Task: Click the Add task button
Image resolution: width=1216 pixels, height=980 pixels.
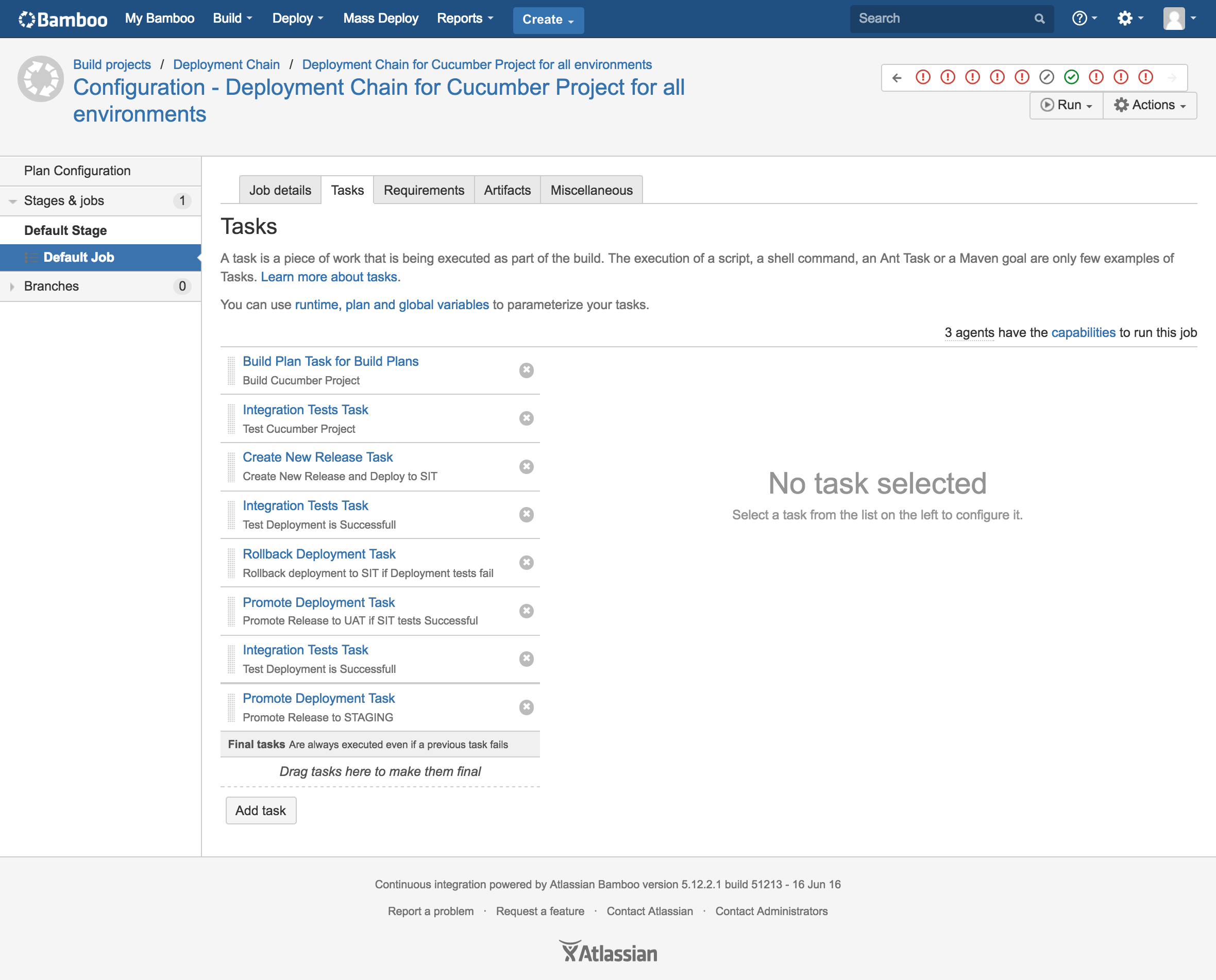Action: (x=260, y=810)
